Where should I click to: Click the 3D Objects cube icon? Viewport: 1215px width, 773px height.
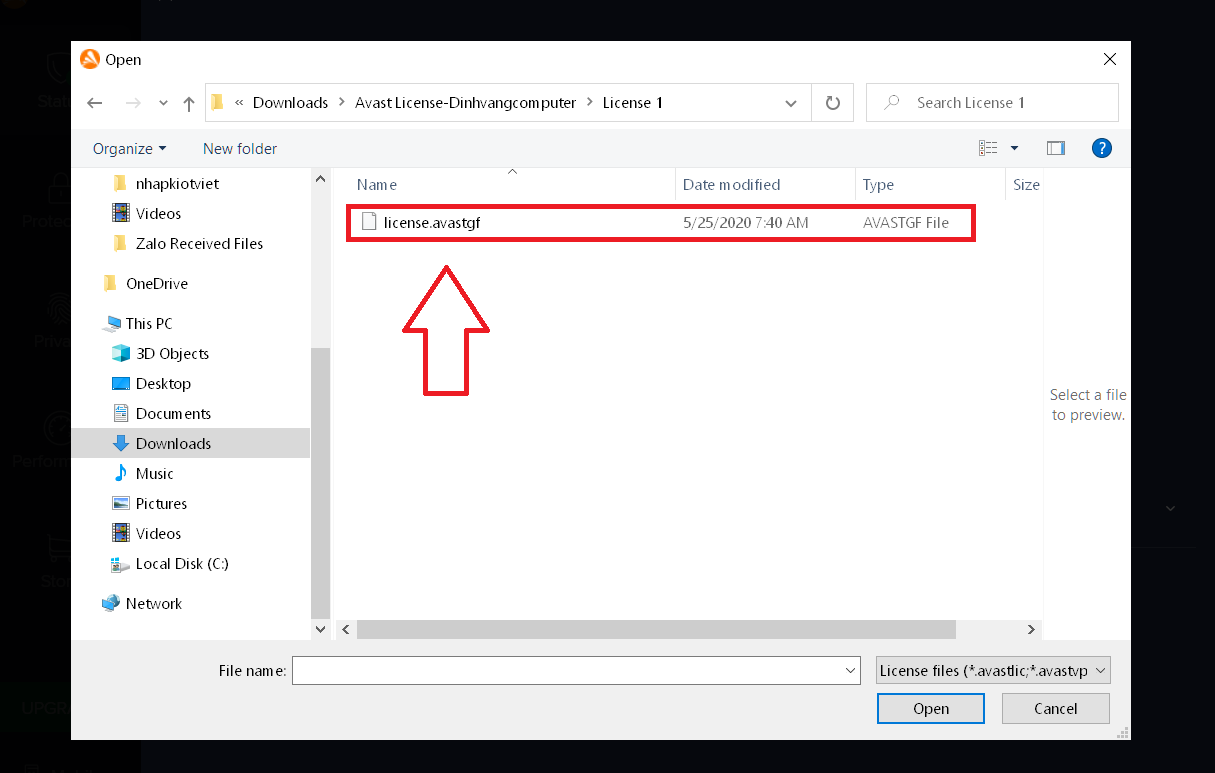[x=121, y=353]
